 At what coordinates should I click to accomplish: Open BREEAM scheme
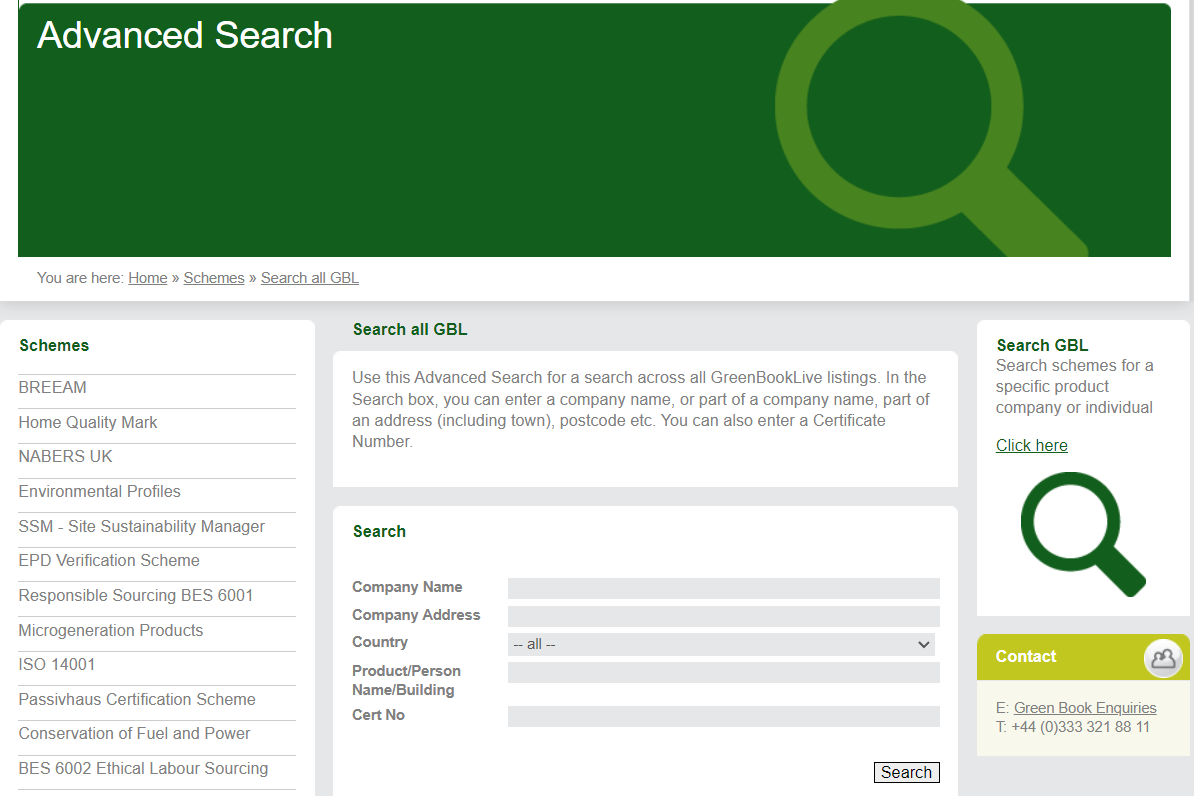[53, 388]
